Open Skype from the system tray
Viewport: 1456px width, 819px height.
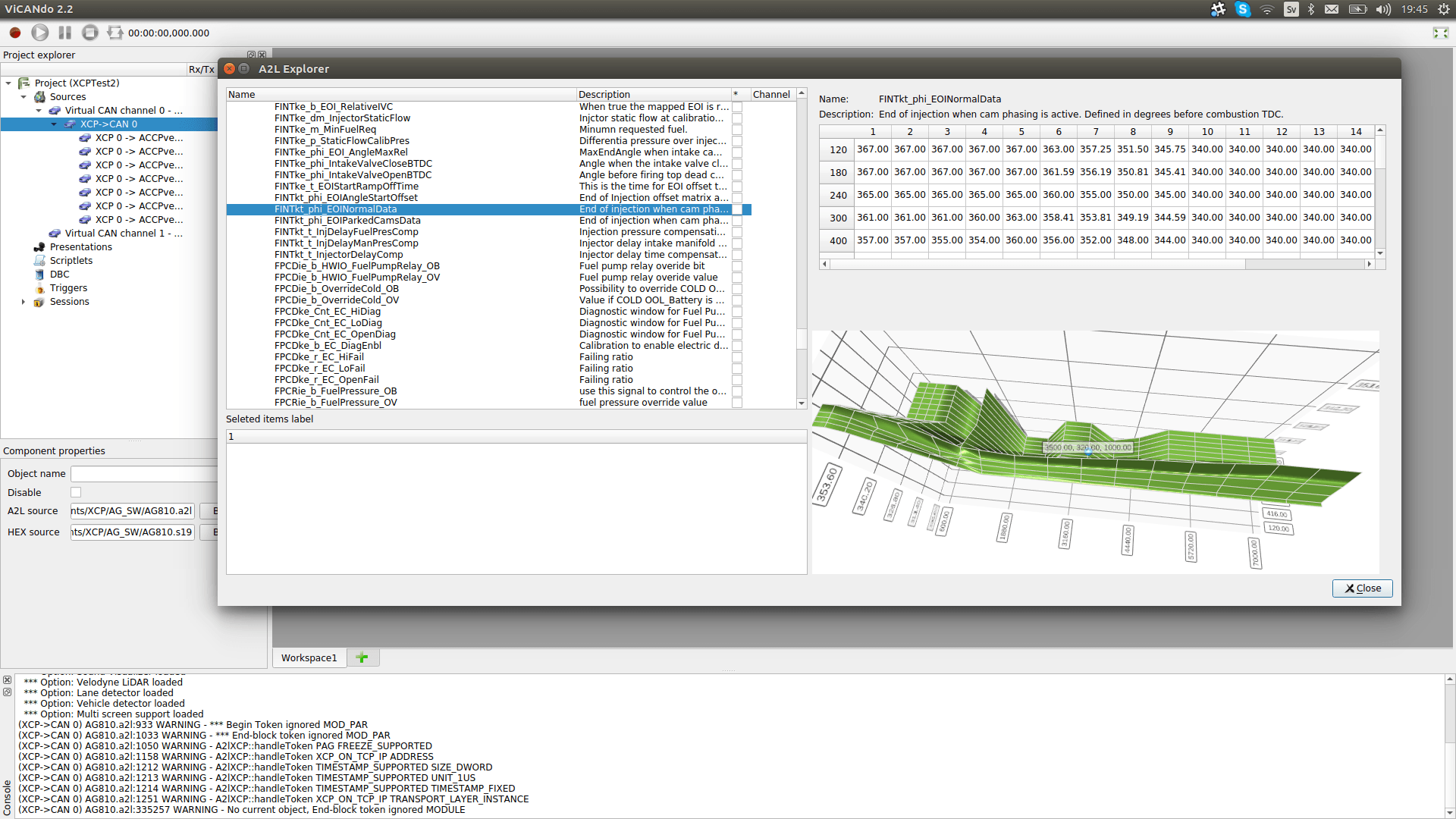tap(1242, 9)
